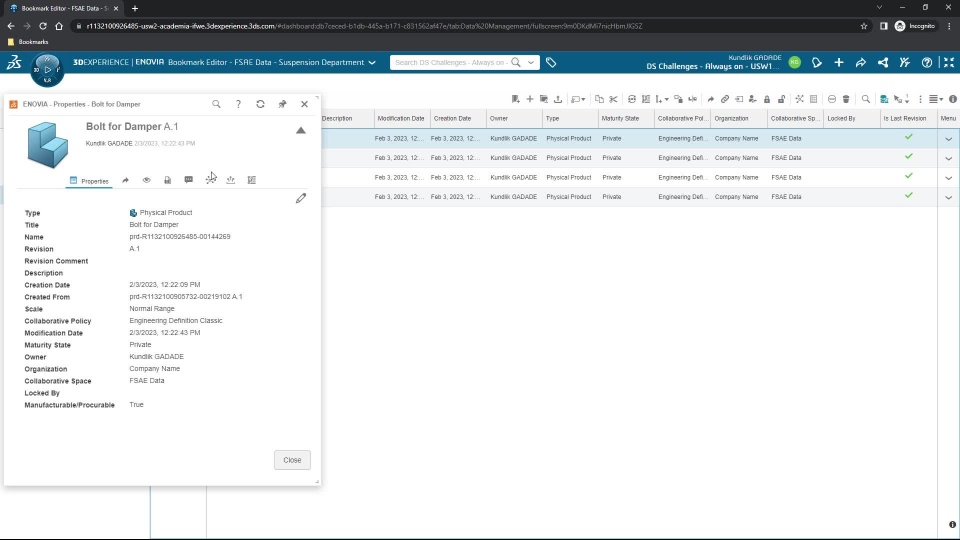Click the plus icon in the table toolbar
The height and width of the screenshot is (540, 960).
pyautogui.click(x=530, y=99)
